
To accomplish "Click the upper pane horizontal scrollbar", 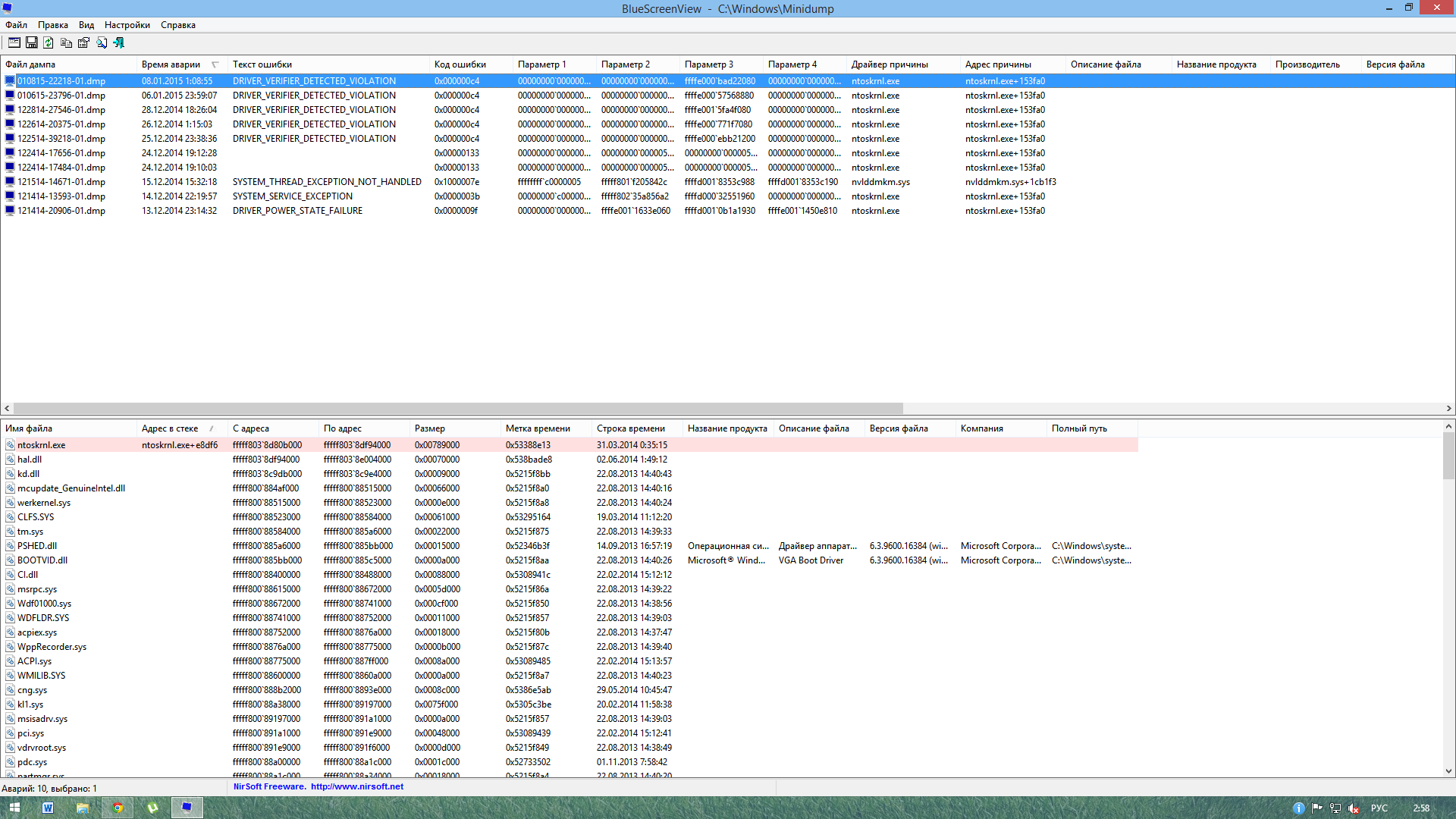I will [x=459, y=408].
